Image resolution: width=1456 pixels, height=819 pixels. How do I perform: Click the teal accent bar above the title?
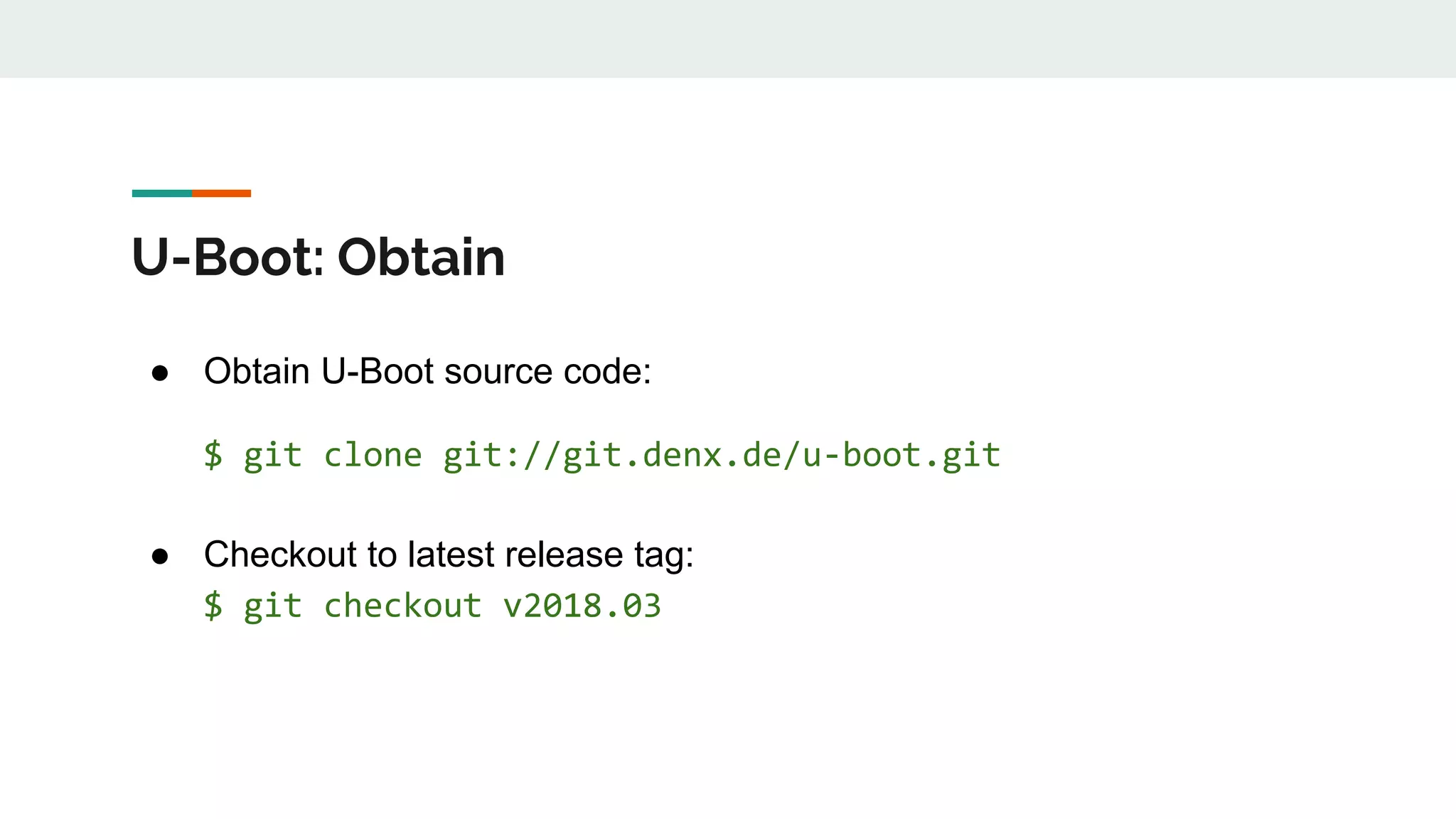pos(162,193)
